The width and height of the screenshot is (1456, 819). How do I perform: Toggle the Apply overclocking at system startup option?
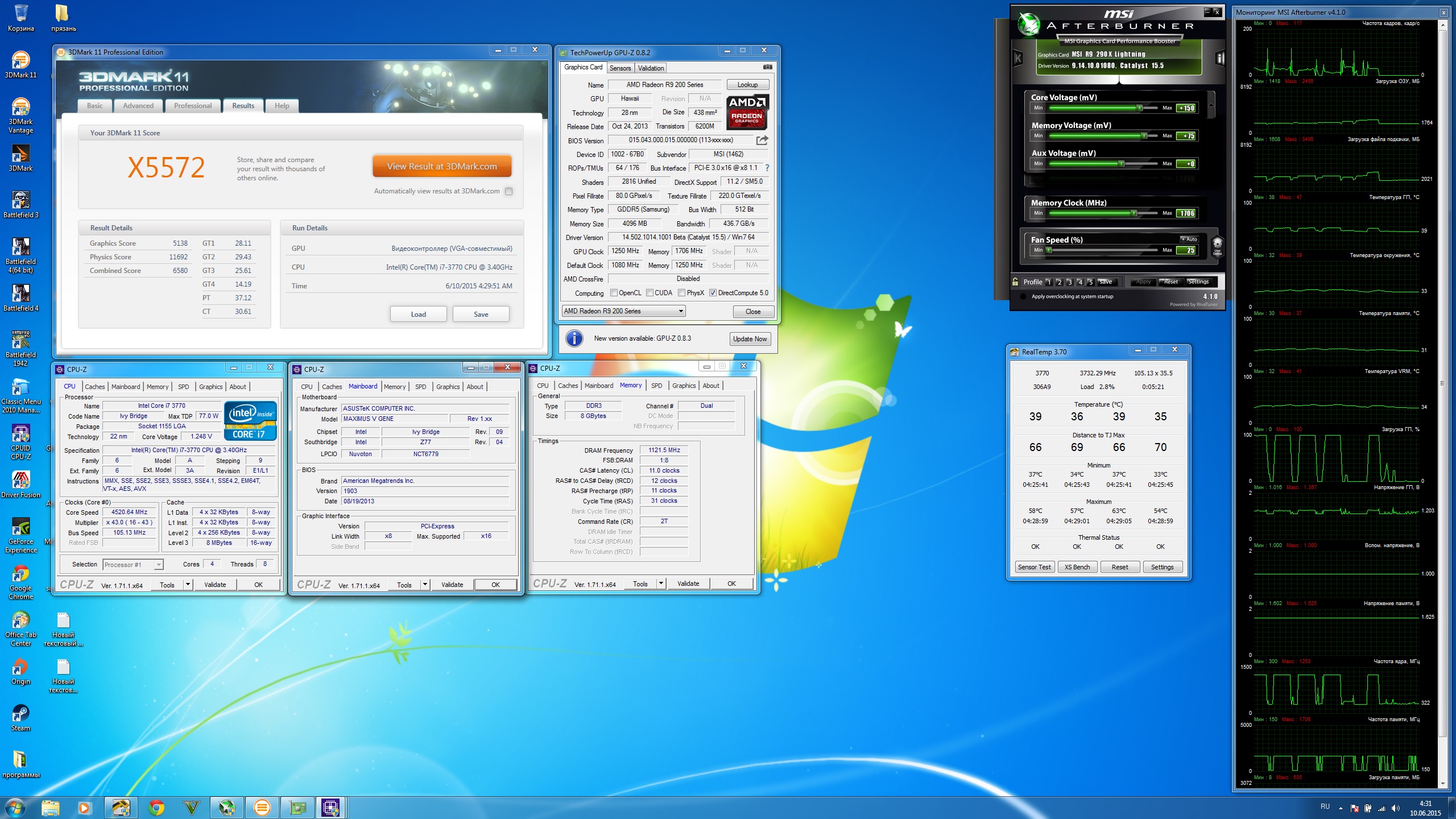(x=1024, y=296)
